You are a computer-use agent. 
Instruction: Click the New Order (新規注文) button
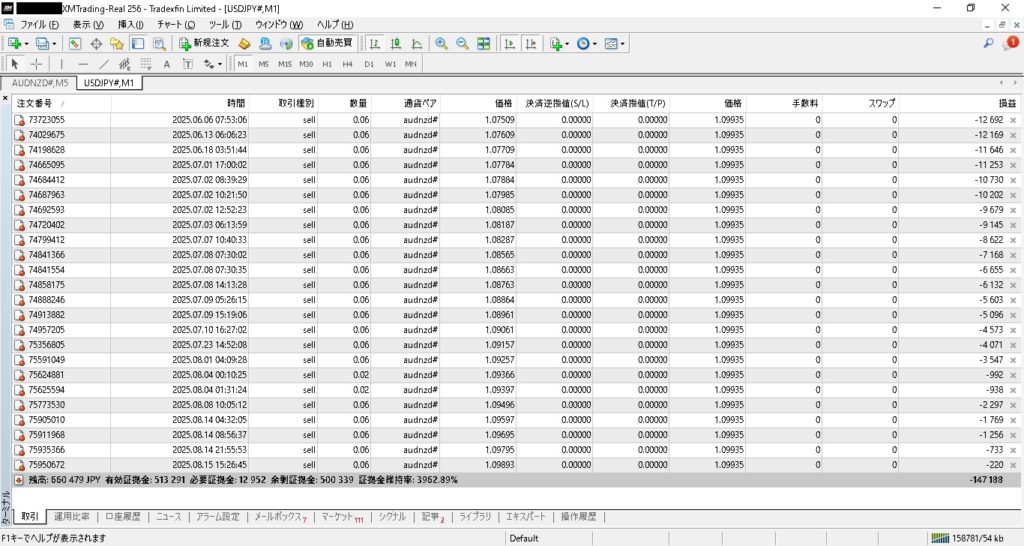204,44
